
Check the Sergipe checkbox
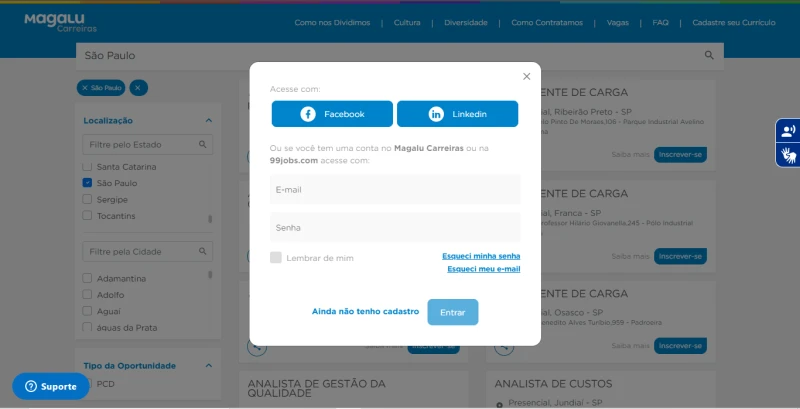click(87, 199)
